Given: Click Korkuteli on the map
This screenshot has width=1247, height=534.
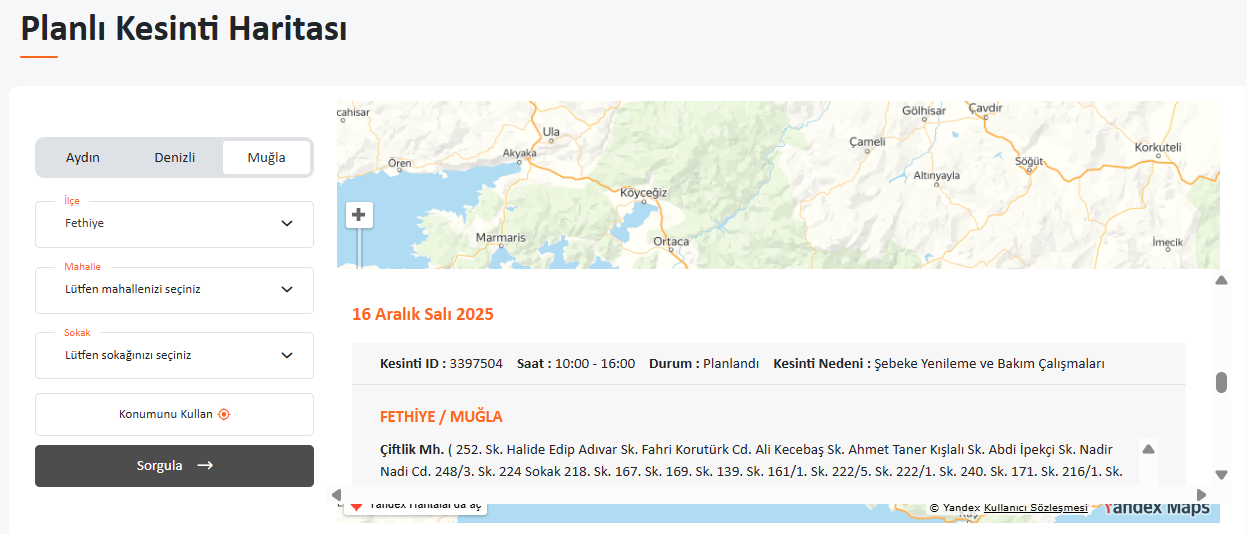Looking at the screenshot, I should 1158,147.
